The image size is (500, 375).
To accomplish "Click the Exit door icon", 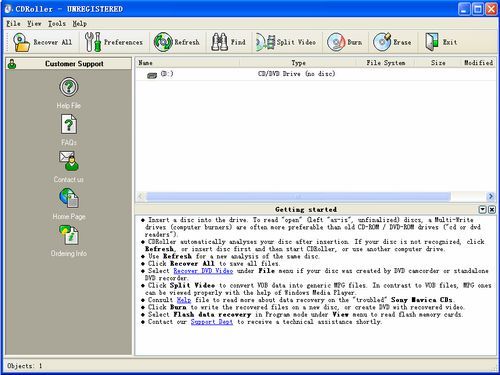I will click(x=432, y=42).
